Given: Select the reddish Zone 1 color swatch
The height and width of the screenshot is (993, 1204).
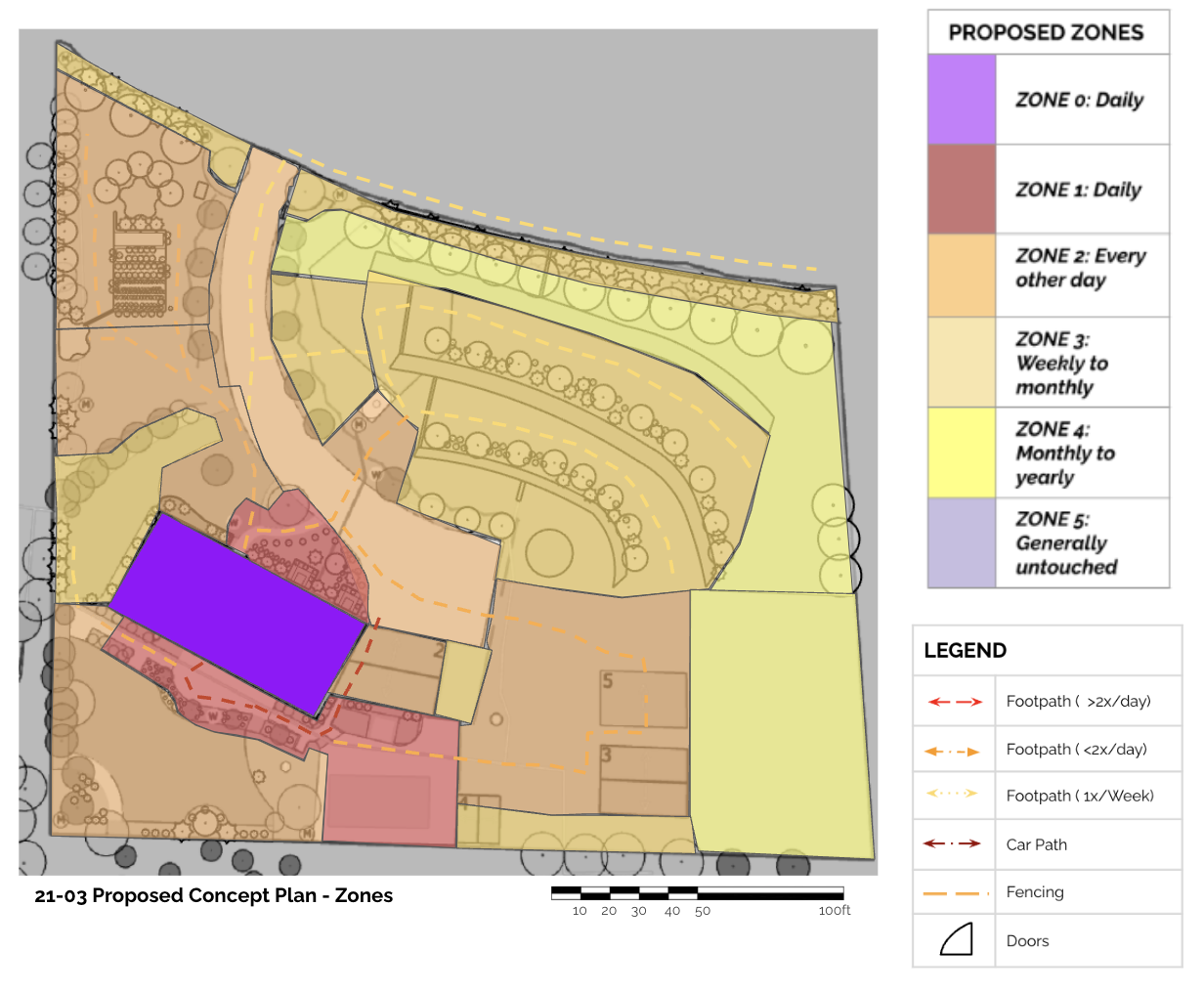Looking at the screenshot, I should (962, 190).
